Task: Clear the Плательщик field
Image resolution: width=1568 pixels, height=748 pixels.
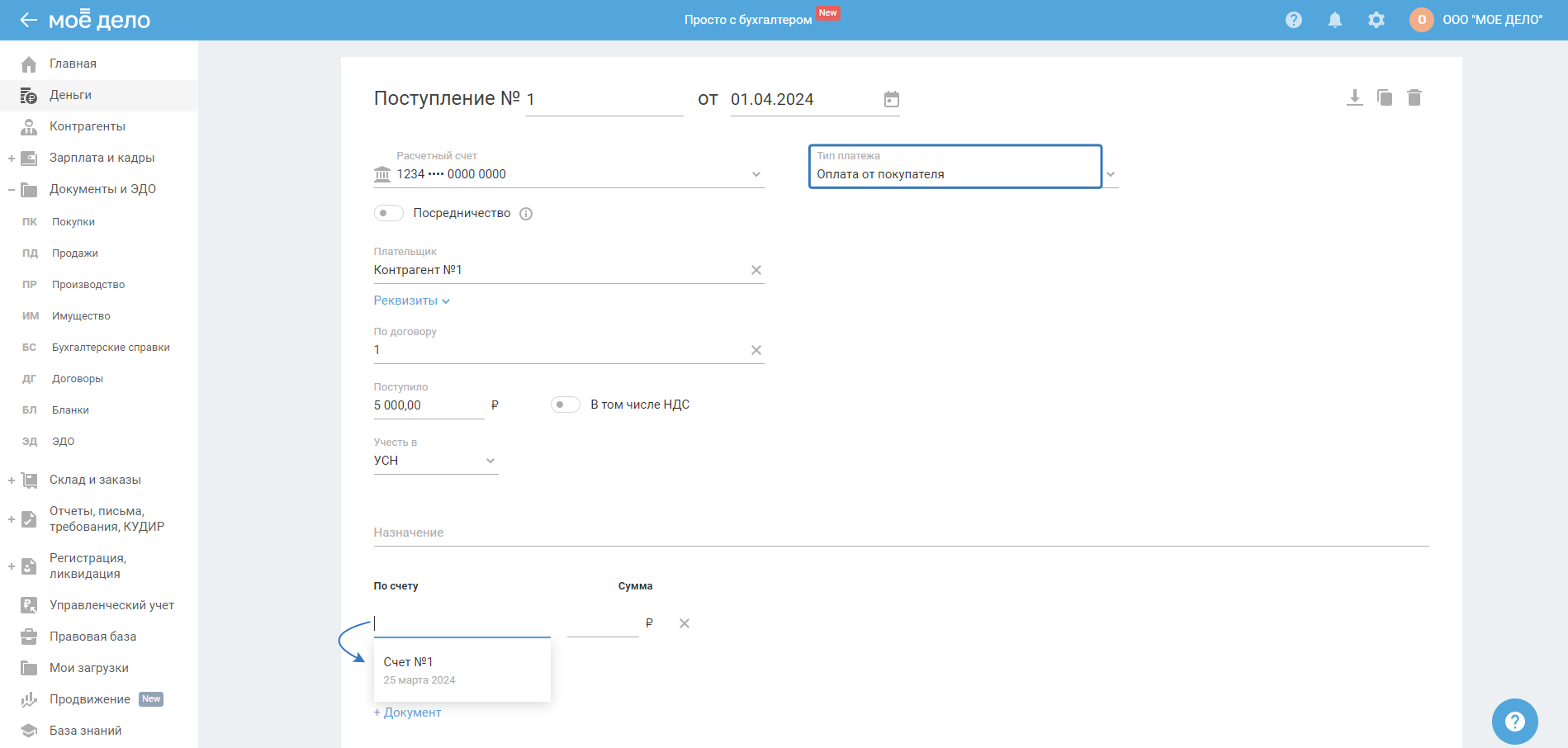Action: point(756,270)
